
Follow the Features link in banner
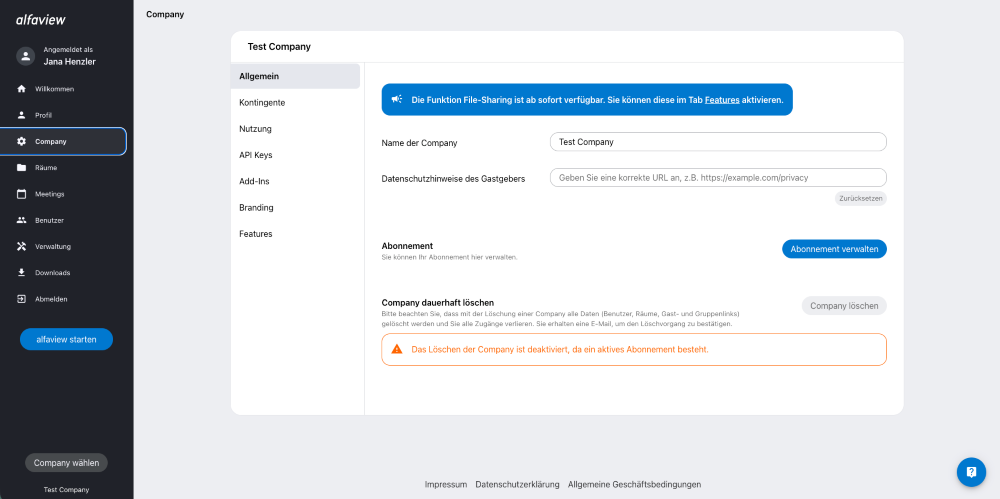click(x=722, y=100)
